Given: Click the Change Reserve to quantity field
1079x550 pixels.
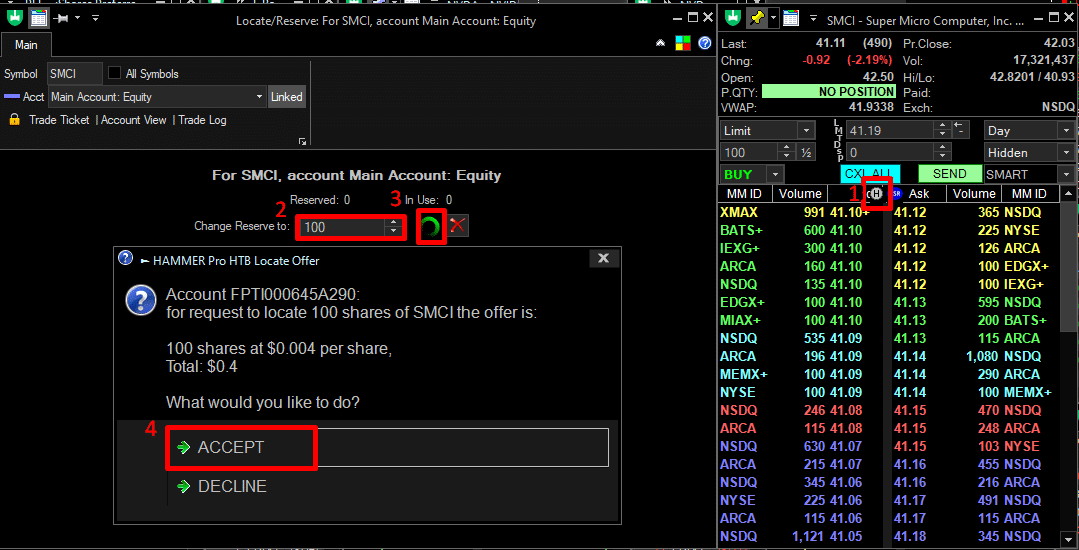Looking at the screenshot, I should pyautogui.click(x=342, y=227).
